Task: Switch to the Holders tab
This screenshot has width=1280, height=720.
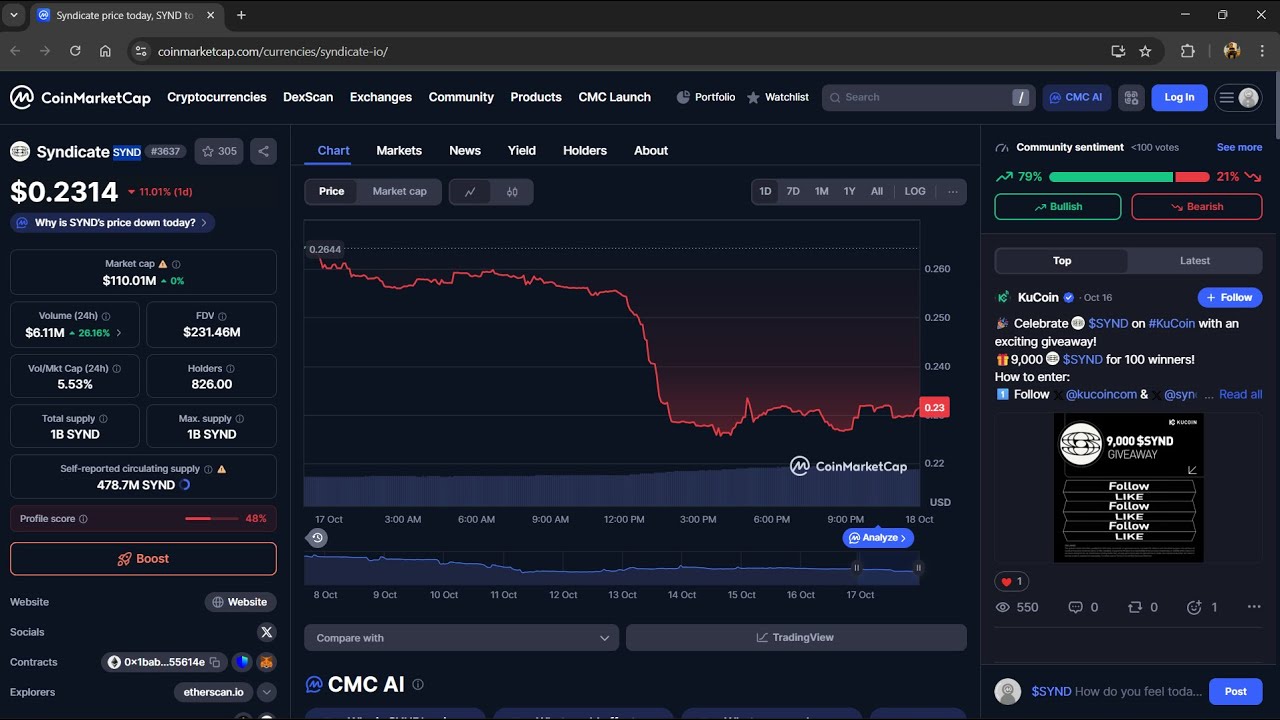Action: [585, 151]
